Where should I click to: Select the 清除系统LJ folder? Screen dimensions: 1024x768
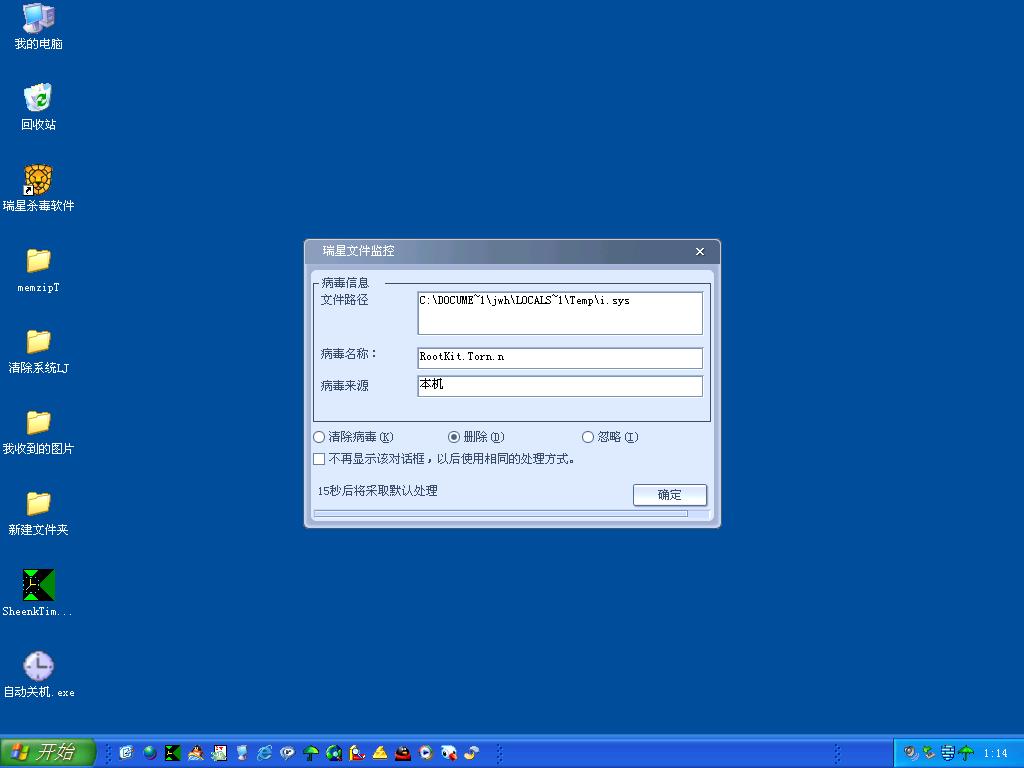click(x=39, y=351)
